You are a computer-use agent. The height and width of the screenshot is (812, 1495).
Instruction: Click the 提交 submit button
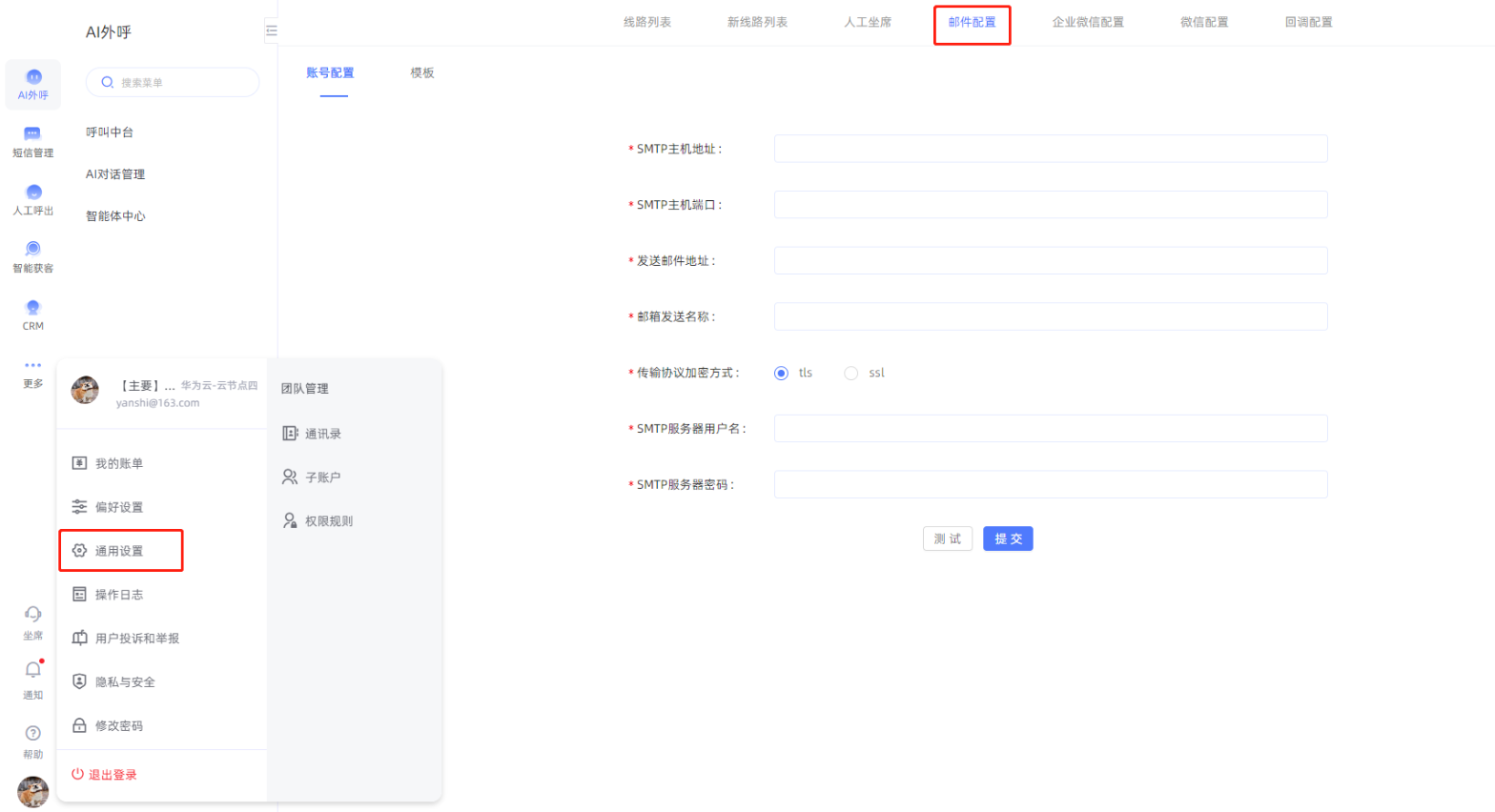(1008, 539)
